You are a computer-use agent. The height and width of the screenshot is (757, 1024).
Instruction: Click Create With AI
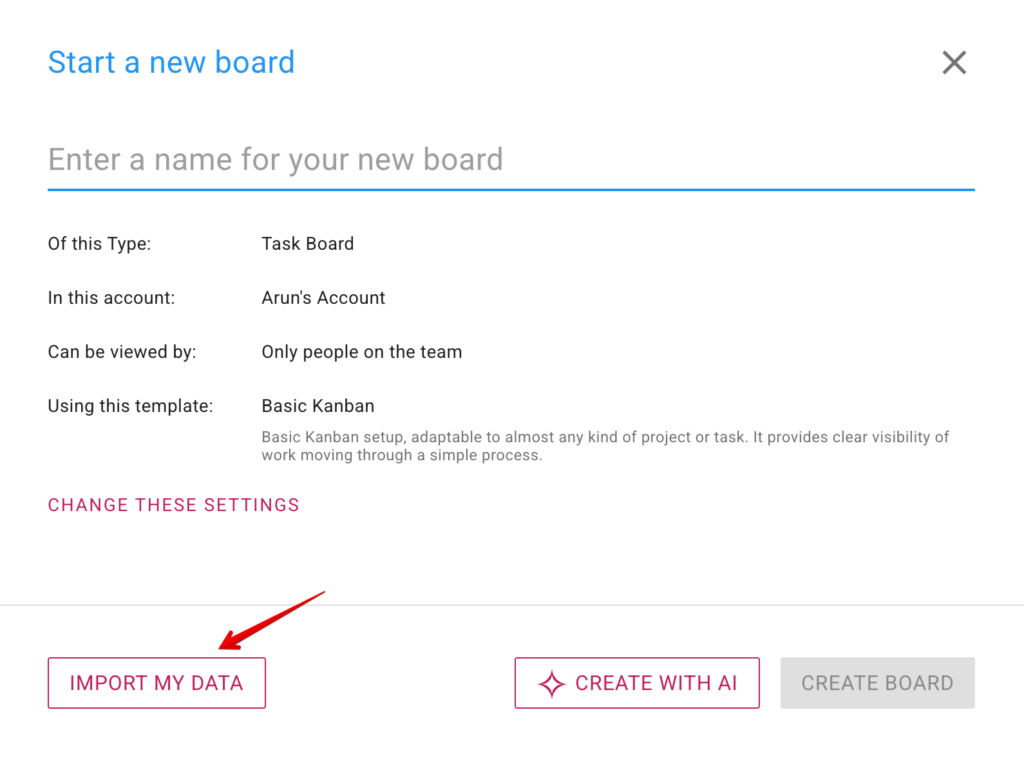(x=637, y=683)
